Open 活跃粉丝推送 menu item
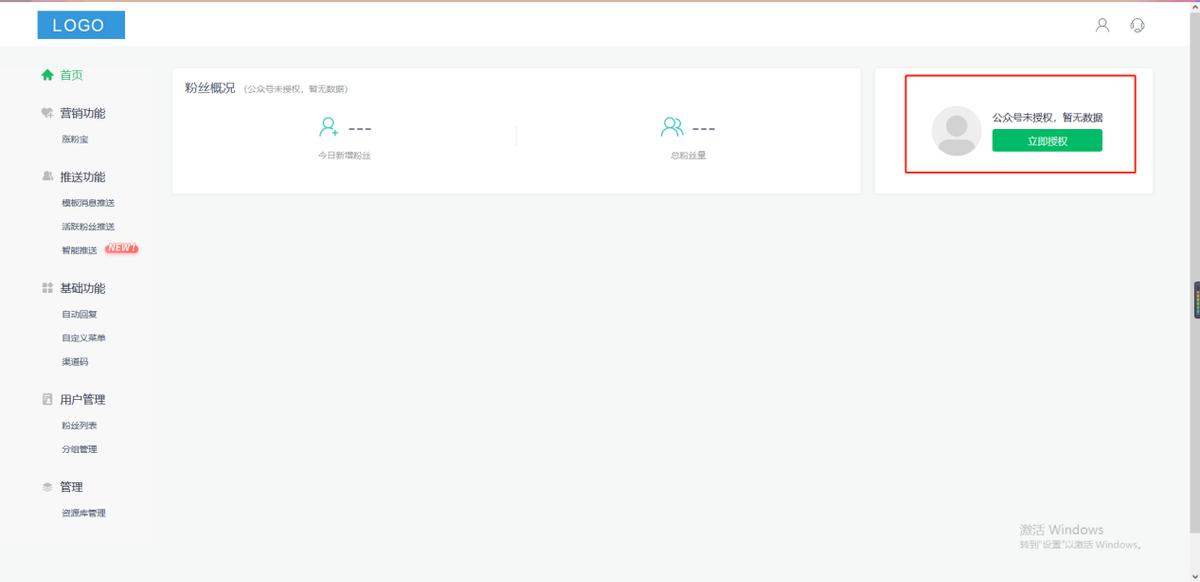Viewport: 1200px width, 582px height. coord(88,227)
